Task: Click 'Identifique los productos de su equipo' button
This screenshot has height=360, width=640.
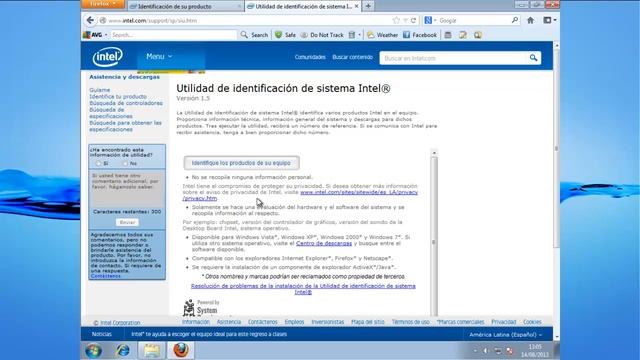Action: tap(241, 163)
